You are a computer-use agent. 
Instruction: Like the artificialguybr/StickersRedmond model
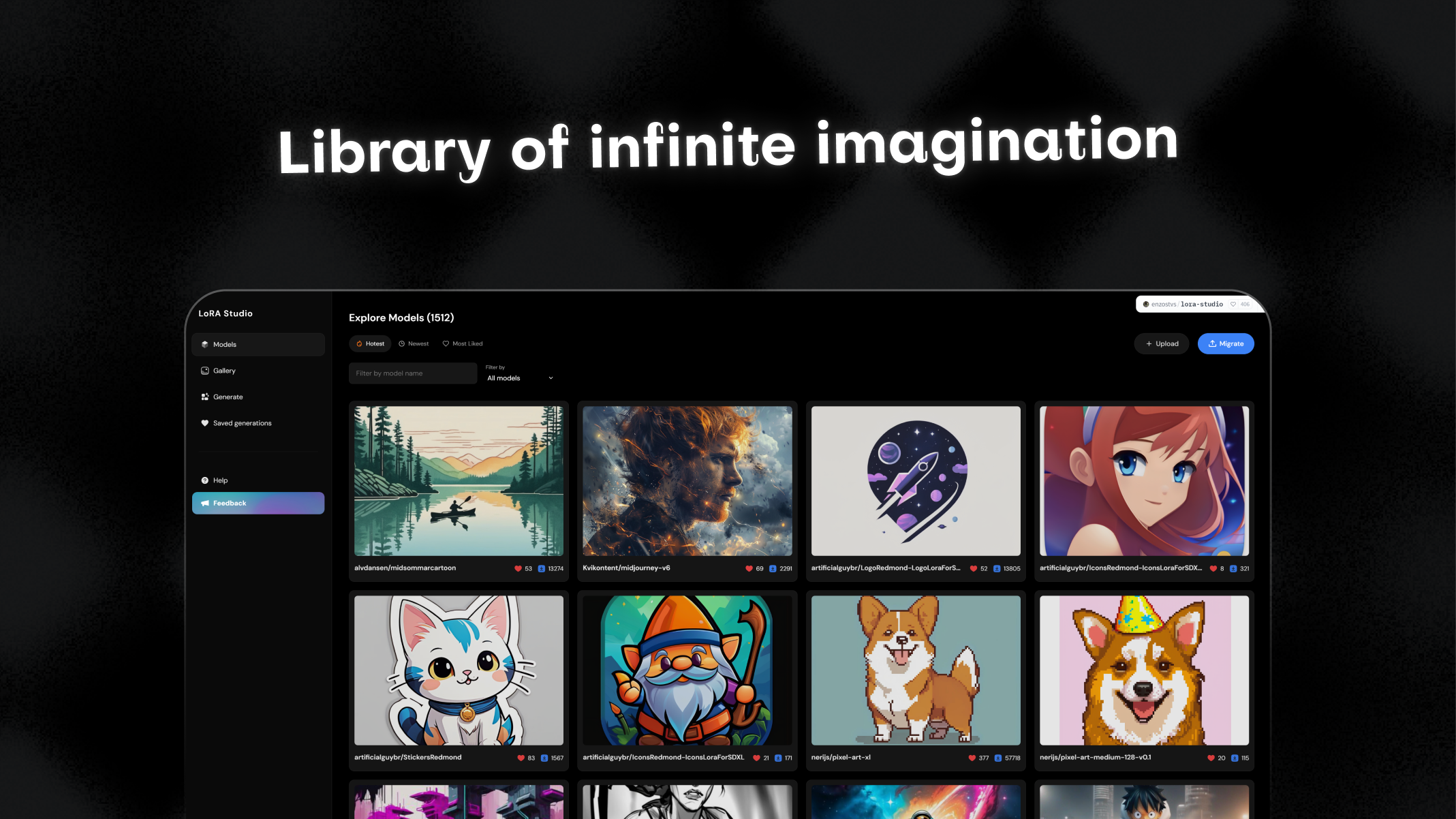coord(521,758)
